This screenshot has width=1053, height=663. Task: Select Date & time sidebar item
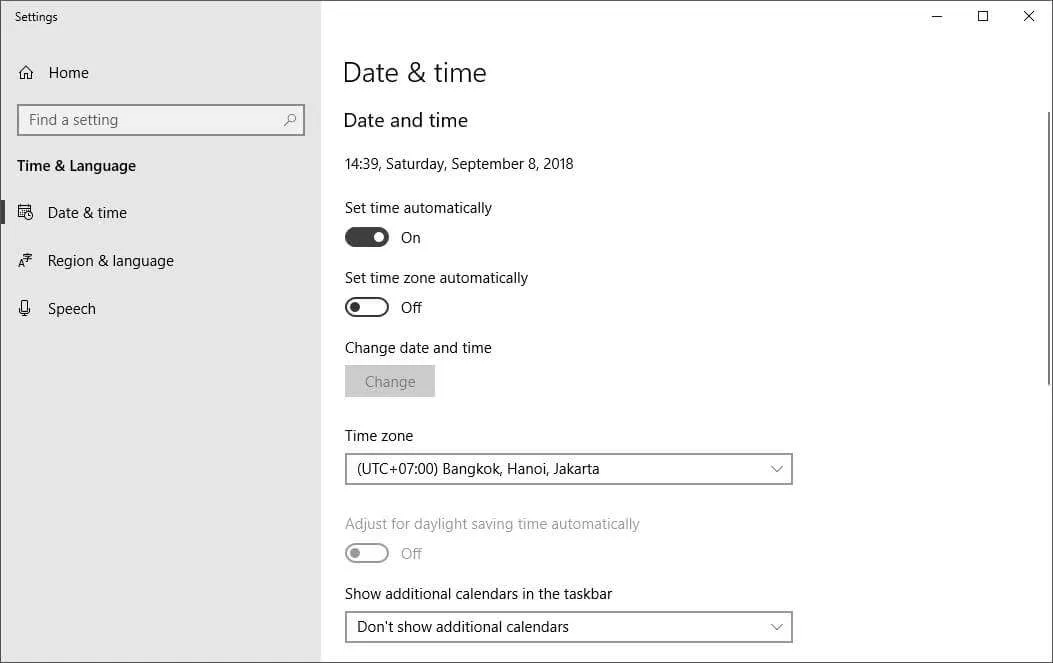click(87, 213)
